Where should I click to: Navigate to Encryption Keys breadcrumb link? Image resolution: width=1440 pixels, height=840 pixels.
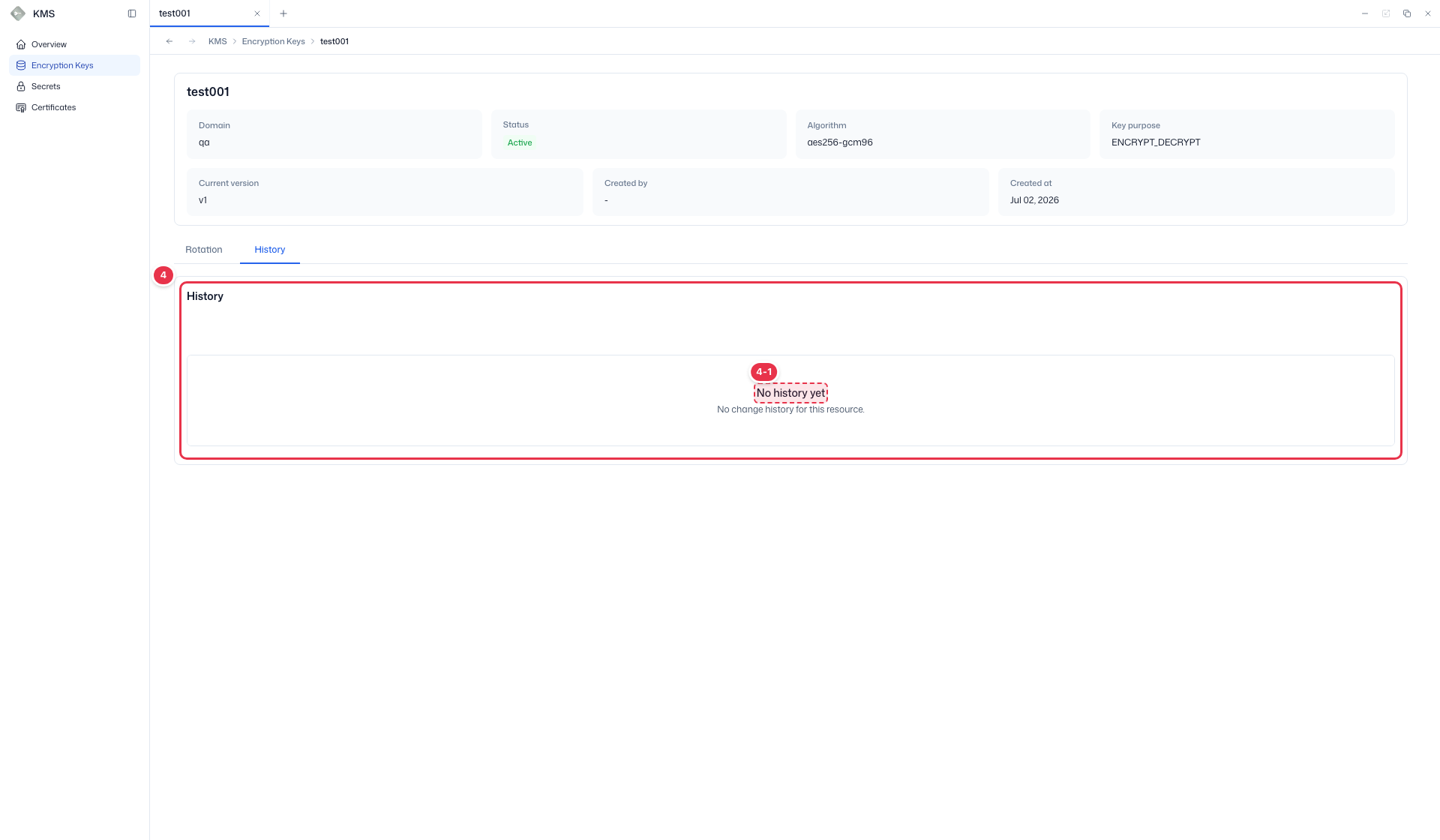(273, 41)
